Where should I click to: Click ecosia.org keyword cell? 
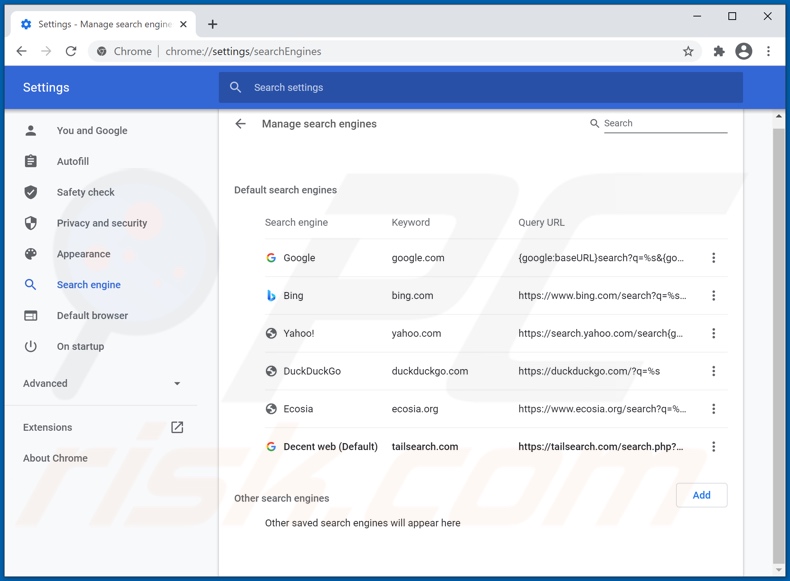tap(415, 409)
